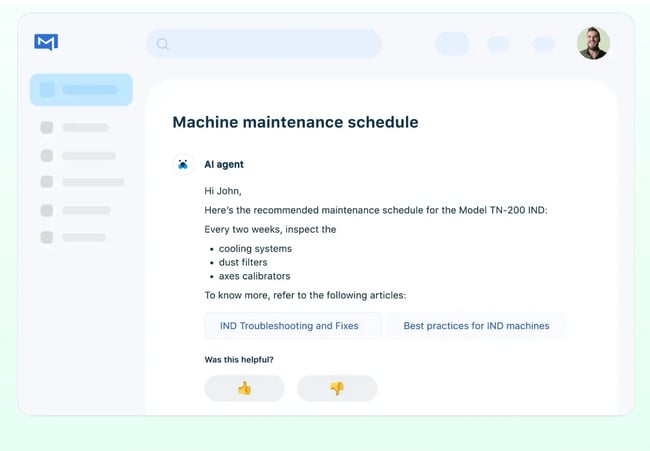Click 'Every two weeks, inspect the' line
This screenshot has width=650, height=451.
click(270, 230)
